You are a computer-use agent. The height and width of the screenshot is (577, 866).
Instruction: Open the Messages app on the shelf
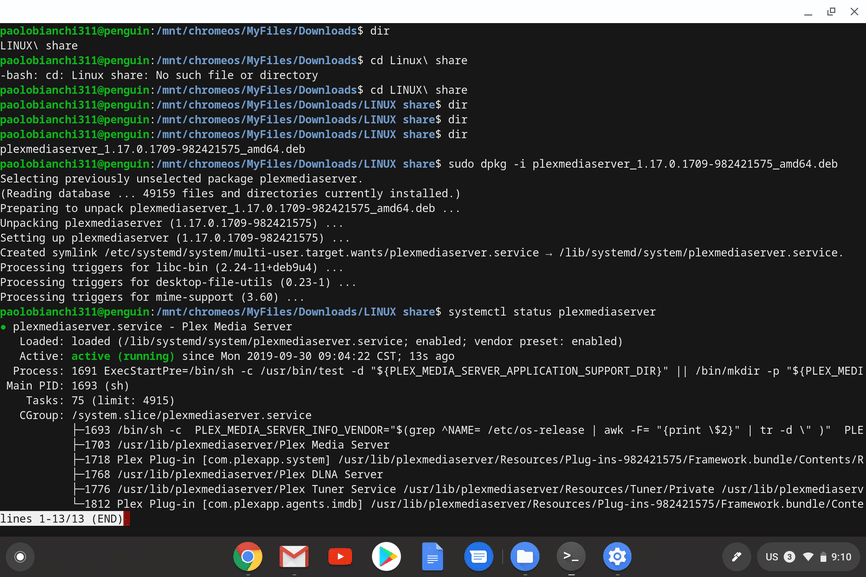pyautogui.click(x=479, y=557)
